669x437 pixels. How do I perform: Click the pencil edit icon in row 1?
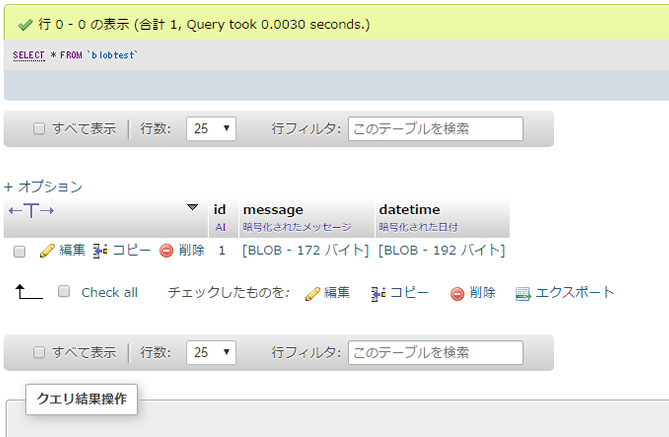pyautogui.click(x=47, y=251)
